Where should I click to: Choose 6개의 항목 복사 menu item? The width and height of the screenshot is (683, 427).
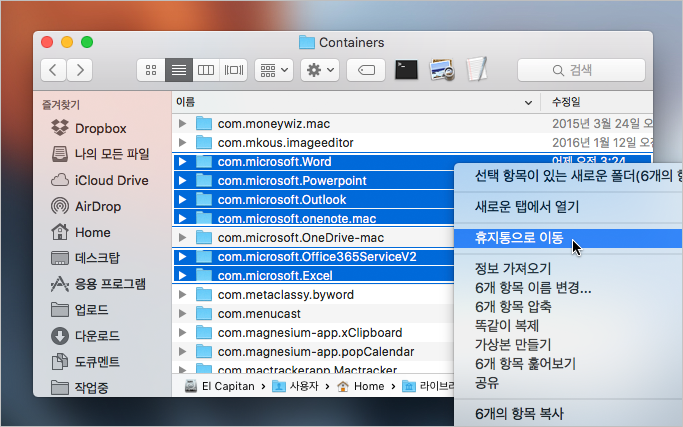click(x=568, y=413)
